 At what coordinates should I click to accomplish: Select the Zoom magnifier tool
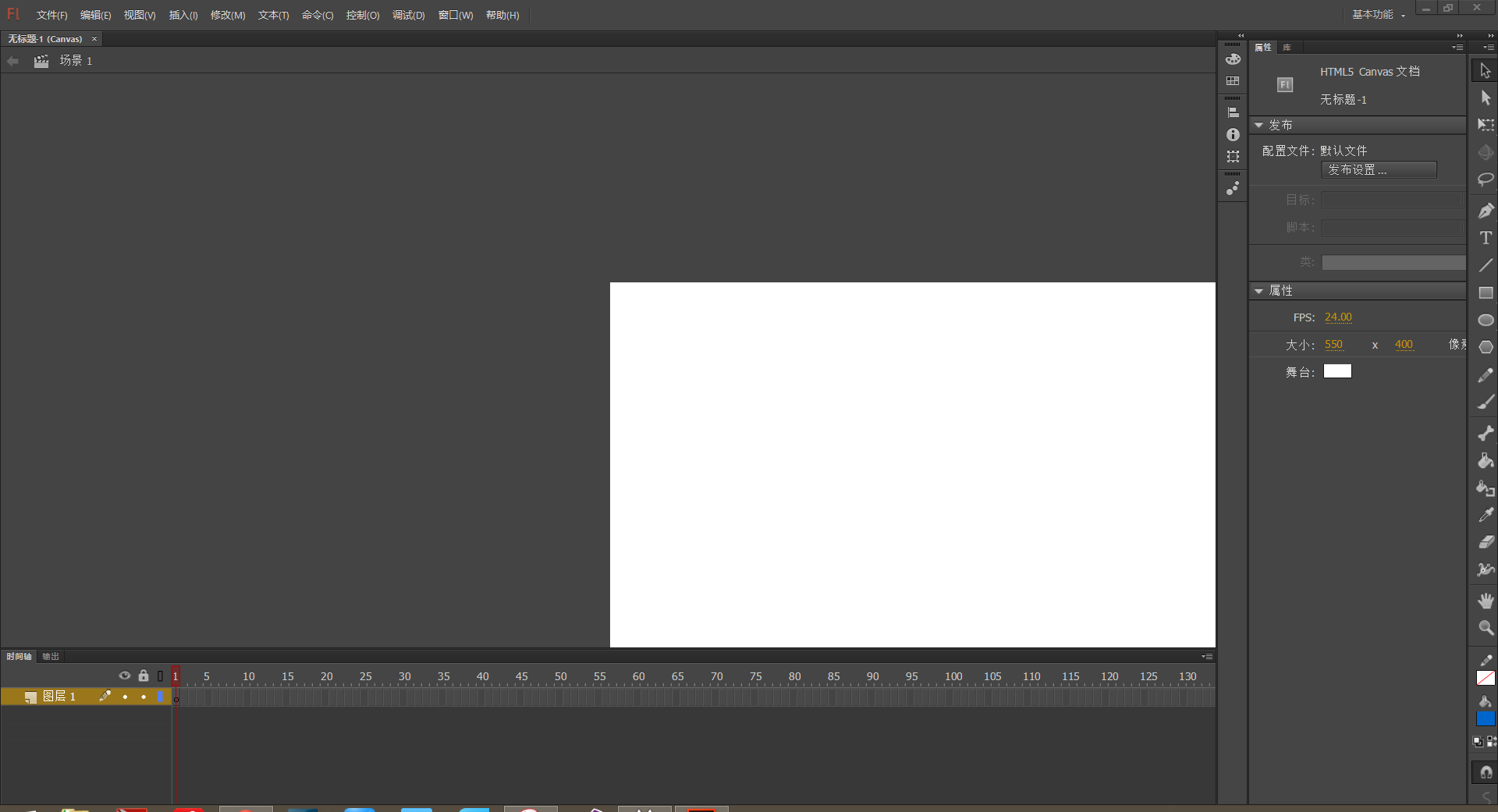(1486, 628)
